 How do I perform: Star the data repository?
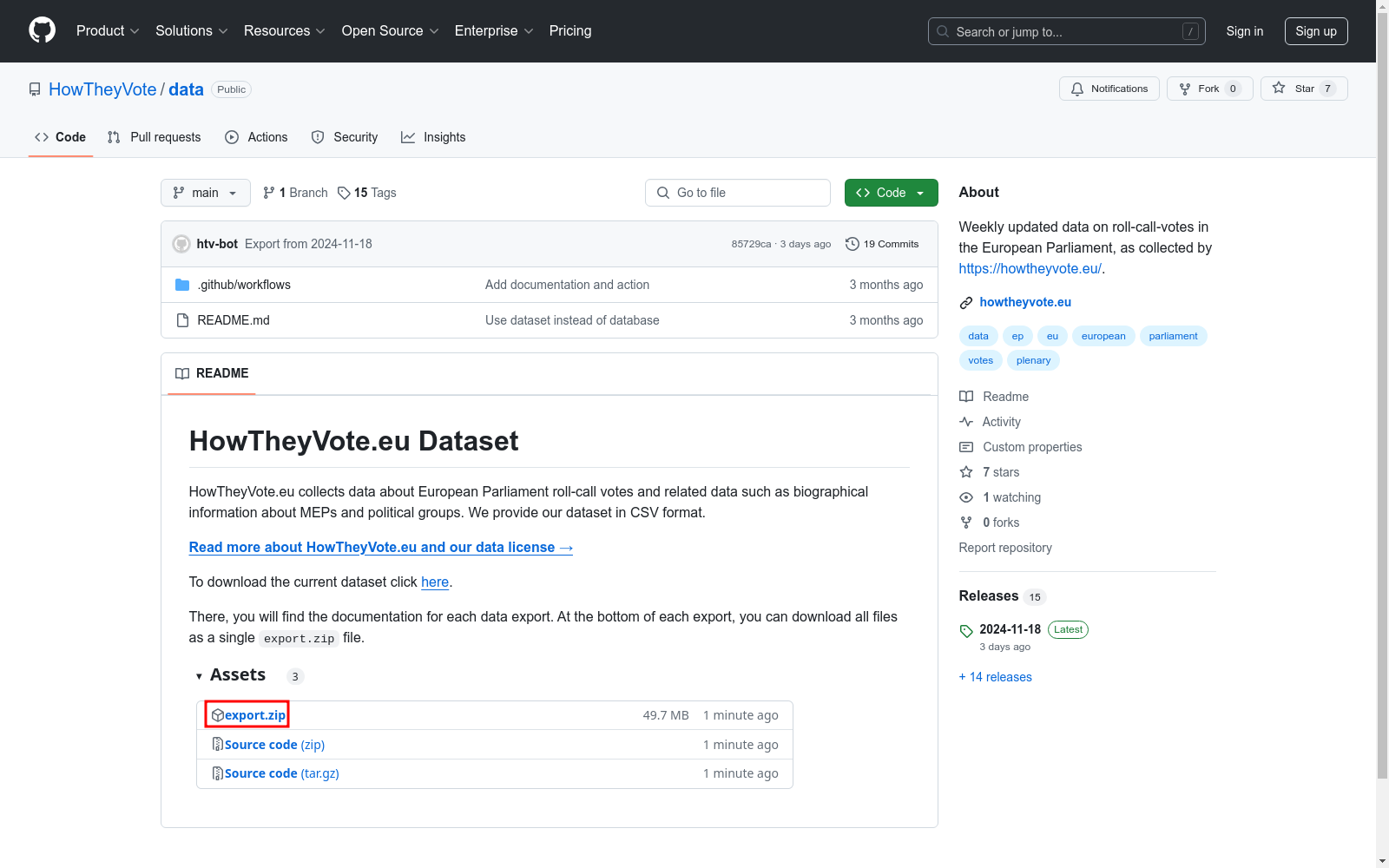pos(1304,89)
